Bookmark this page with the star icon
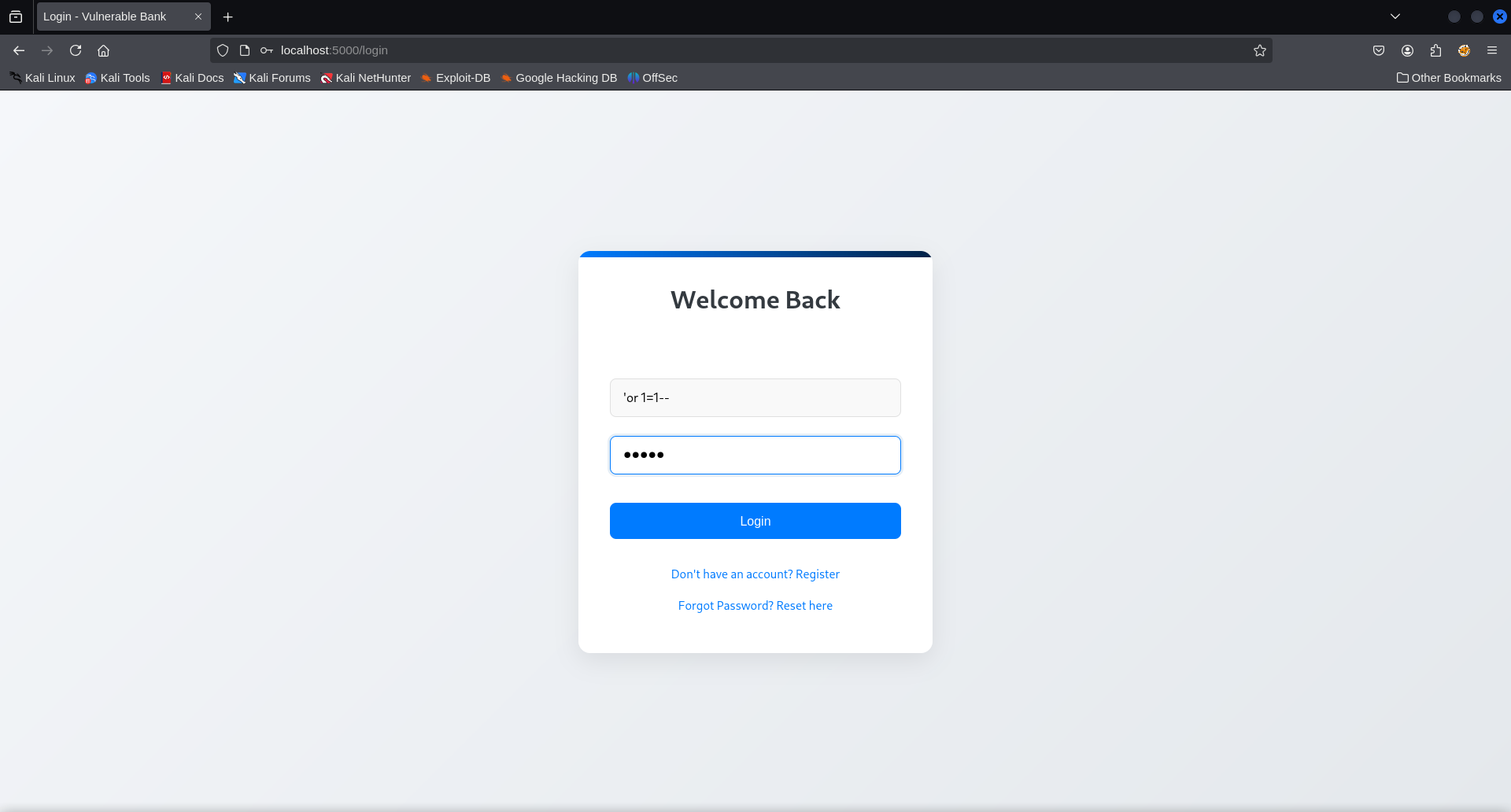 pyautogui.click(x=1260, y=50)
